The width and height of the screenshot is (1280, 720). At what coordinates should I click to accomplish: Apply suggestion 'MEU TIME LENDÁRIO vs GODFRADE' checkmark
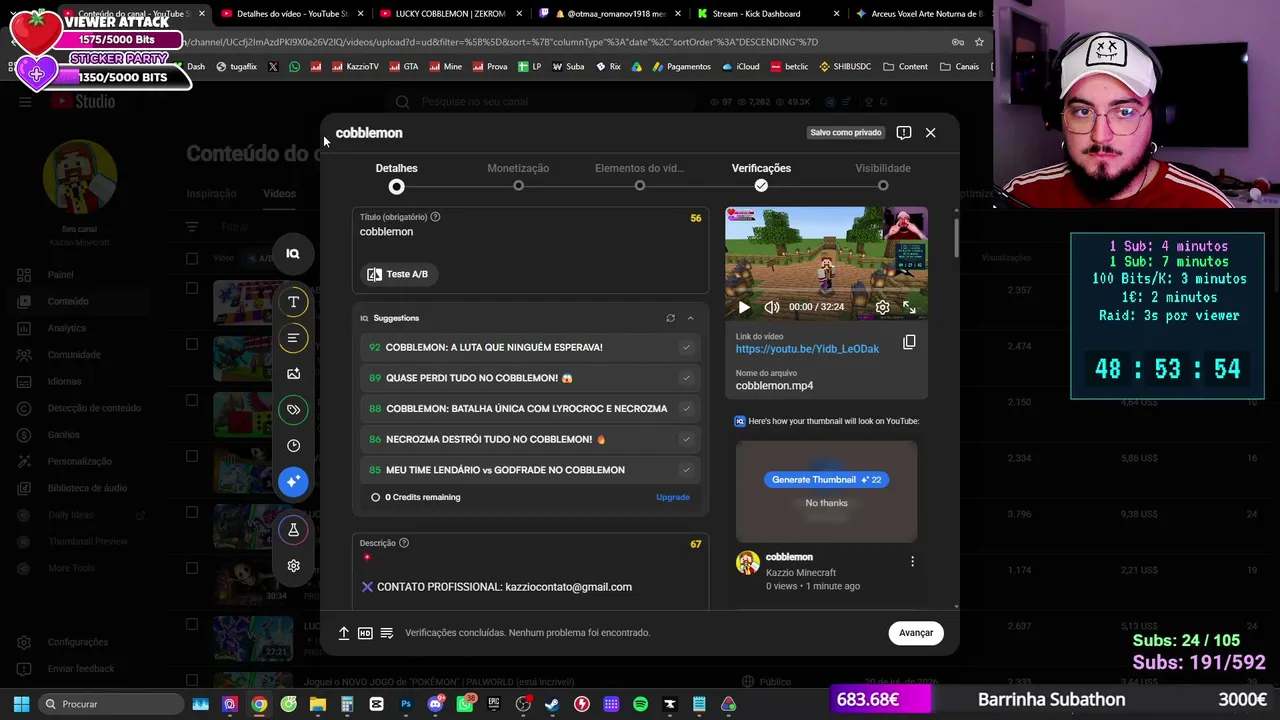tap(686, 470)
